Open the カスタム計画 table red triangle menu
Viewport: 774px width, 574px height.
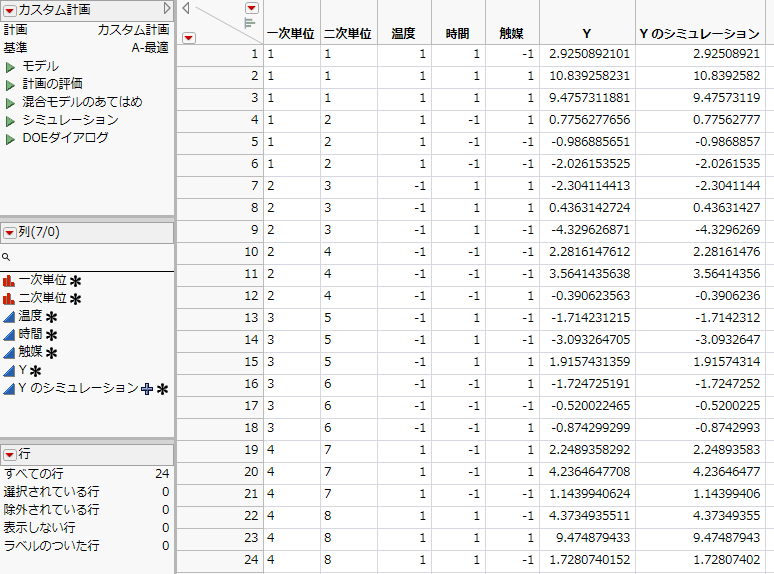click(10, 10)
